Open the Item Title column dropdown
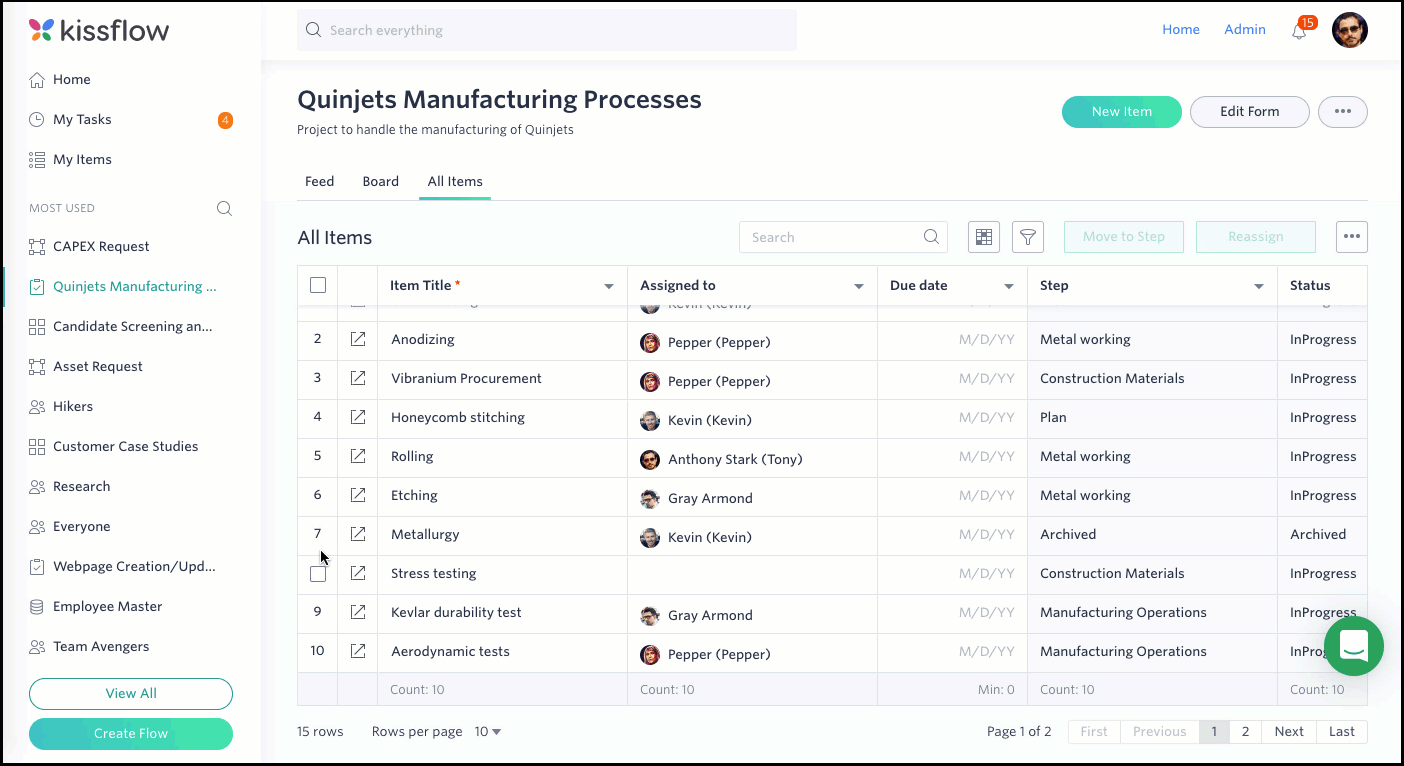 pos(609,287)
